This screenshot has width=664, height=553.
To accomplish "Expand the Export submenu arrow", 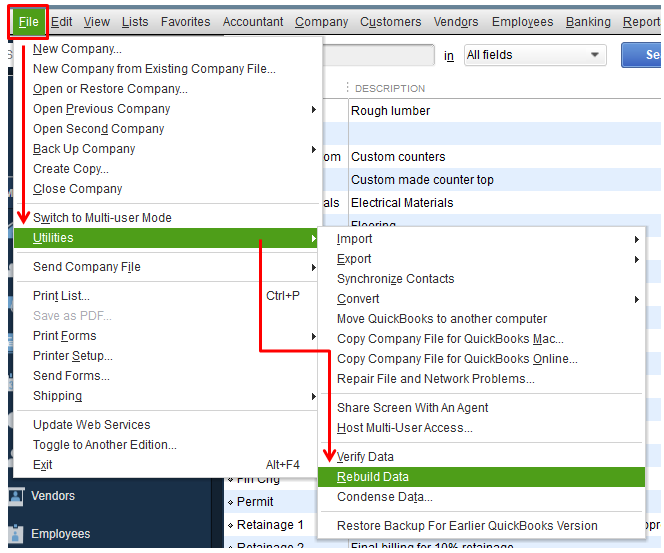I will [x=636, y=259].
